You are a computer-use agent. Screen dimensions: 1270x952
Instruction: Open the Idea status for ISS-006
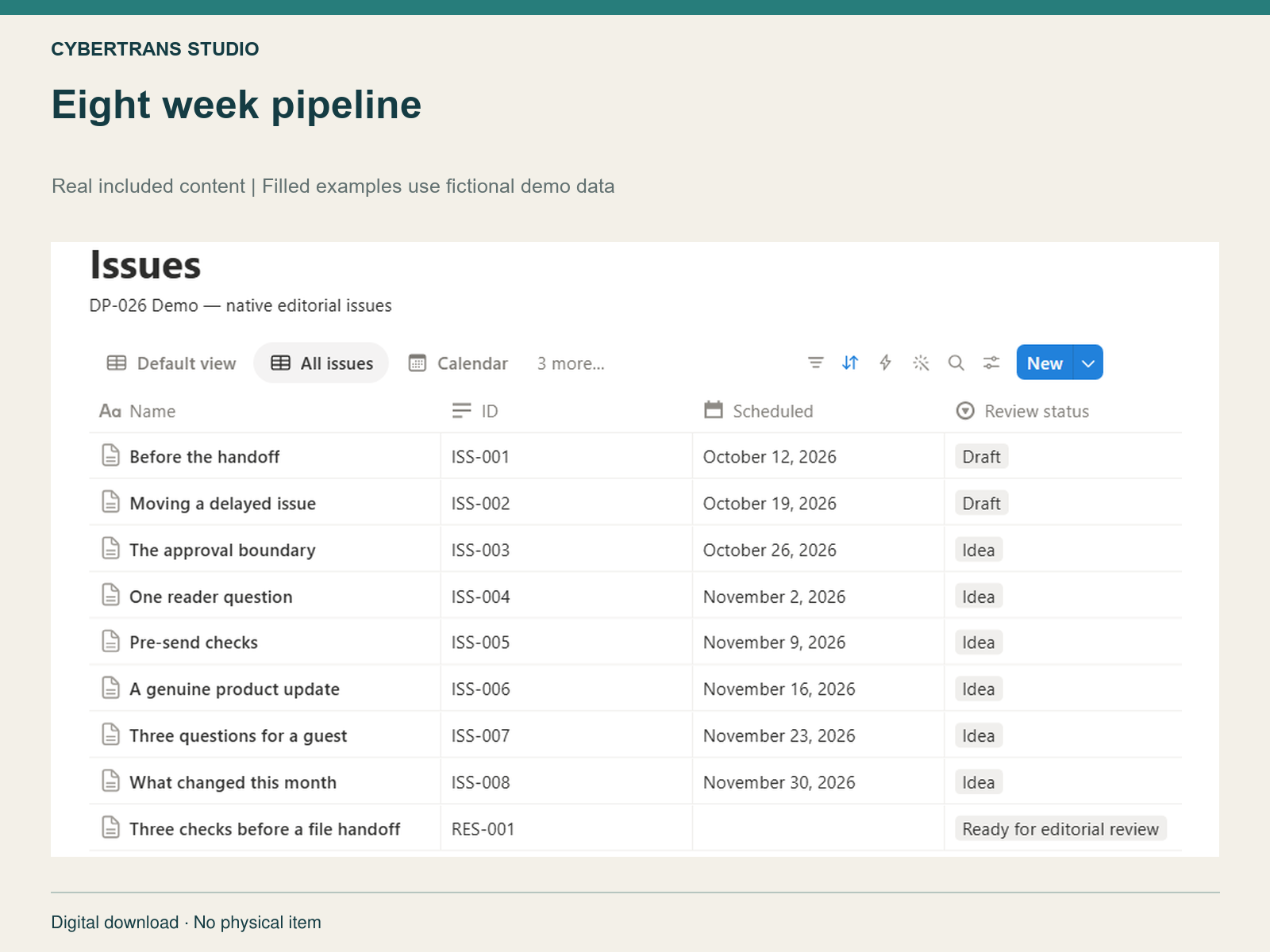click(x=979, y=689)
